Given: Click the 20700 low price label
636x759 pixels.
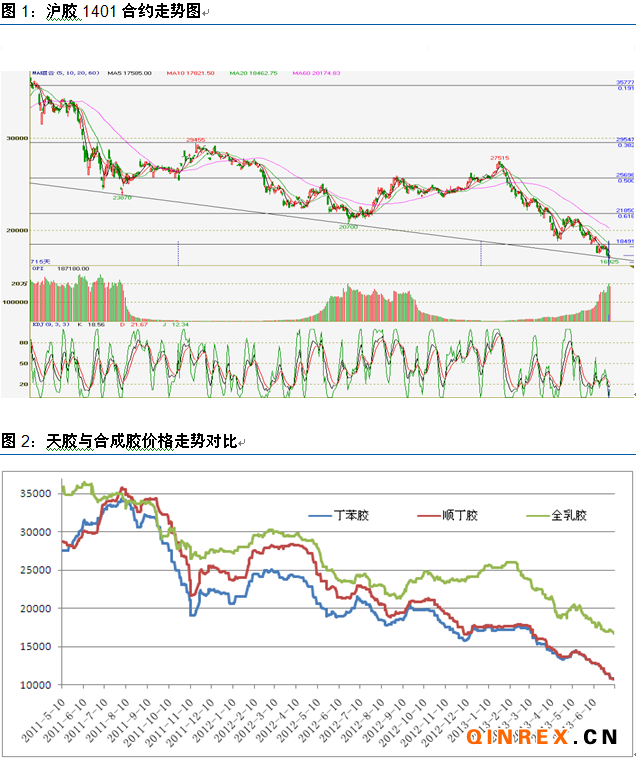Looking at the screenshot, I should (x=348, y=227).
